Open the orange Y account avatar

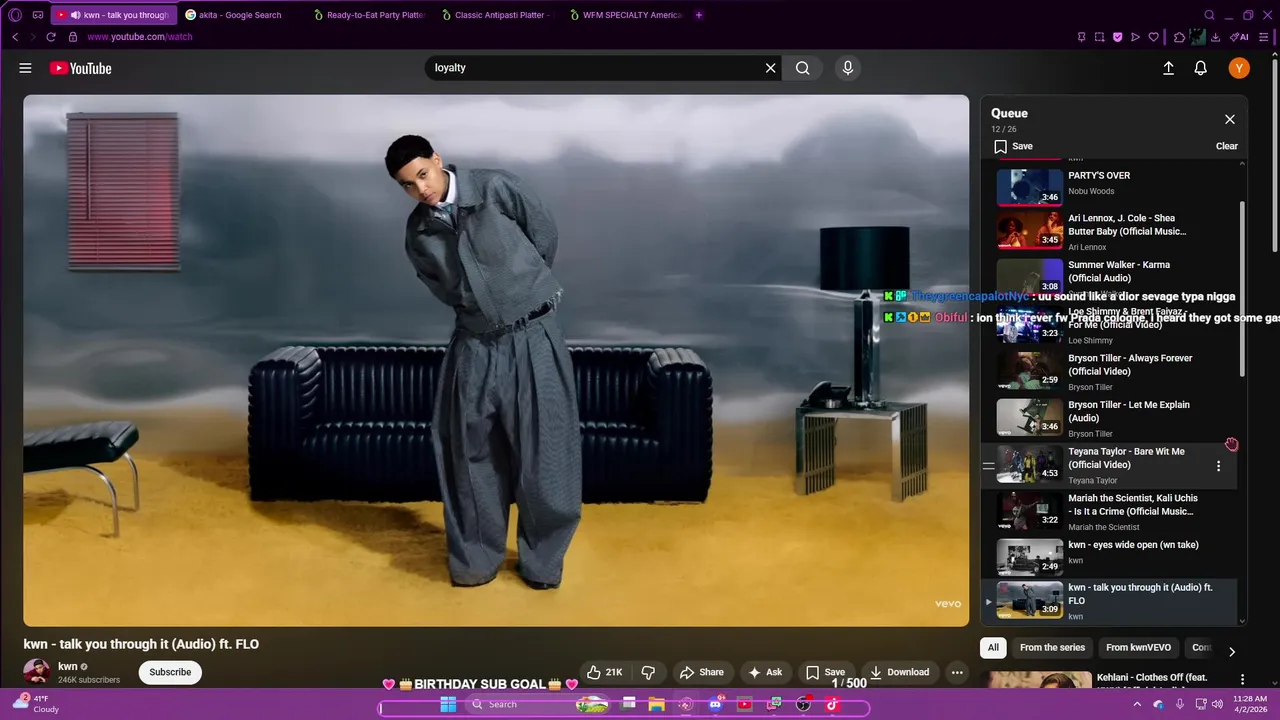tap(1239, 68)
